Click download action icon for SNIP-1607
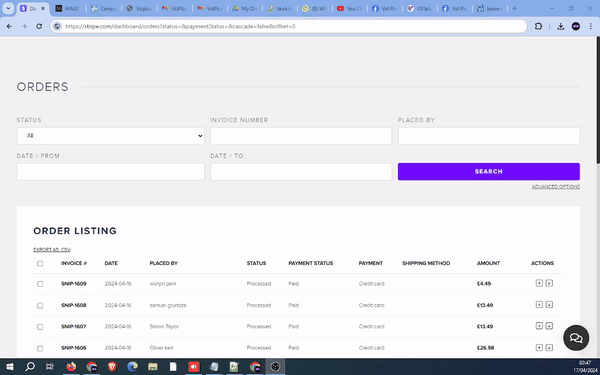600x375 pixels. (x=549, y=326)
